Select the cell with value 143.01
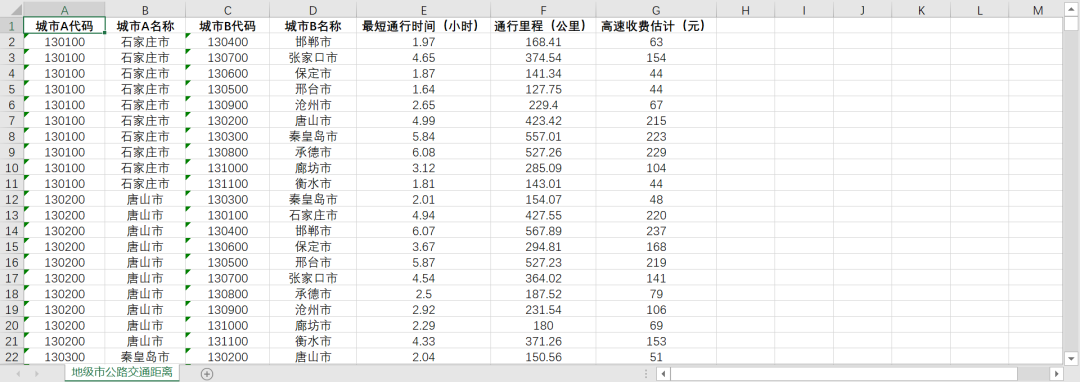 [x=543, y=184]
